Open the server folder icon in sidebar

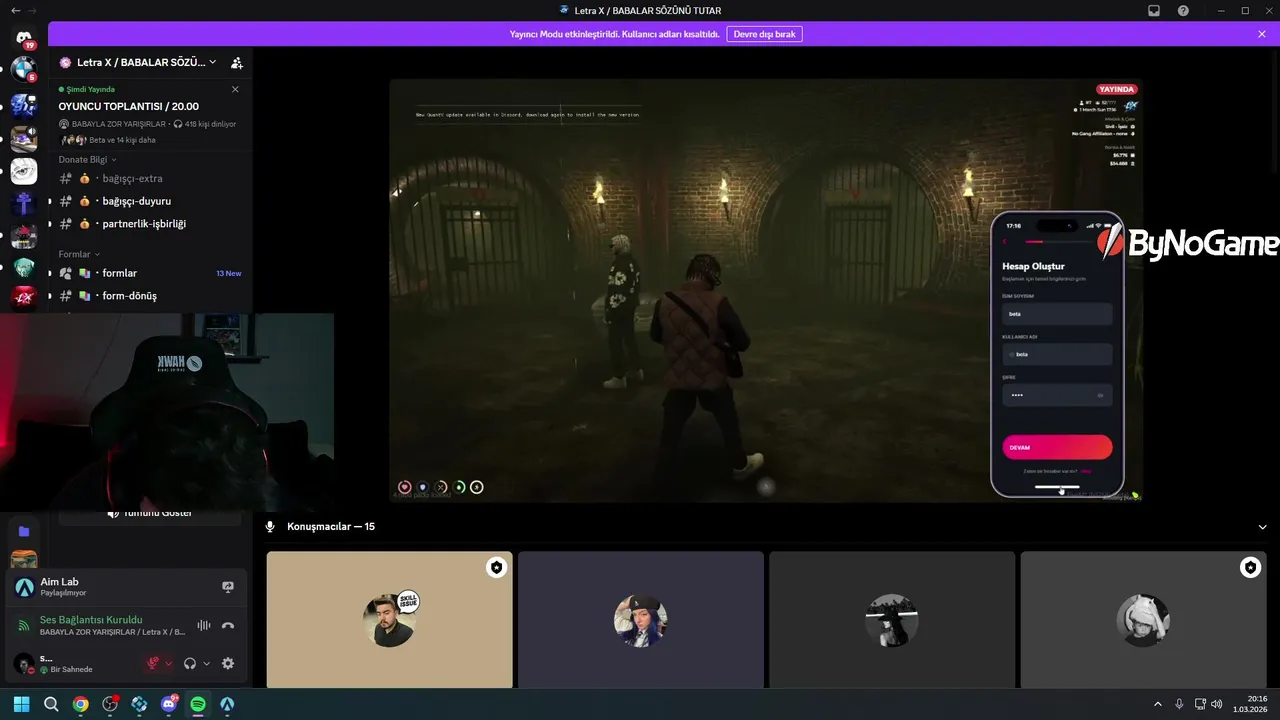point(24,531)
